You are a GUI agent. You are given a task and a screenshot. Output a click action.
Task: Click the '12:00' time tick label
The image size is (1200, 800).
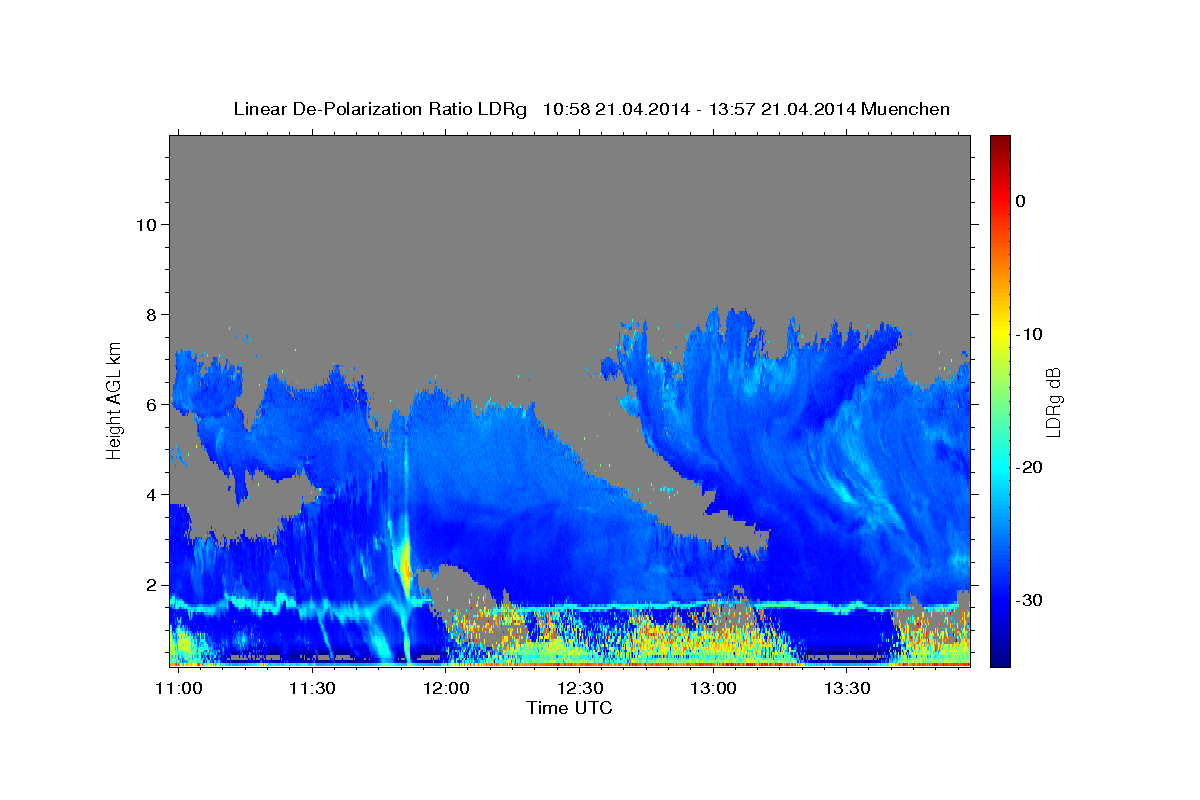coord(446,688)
